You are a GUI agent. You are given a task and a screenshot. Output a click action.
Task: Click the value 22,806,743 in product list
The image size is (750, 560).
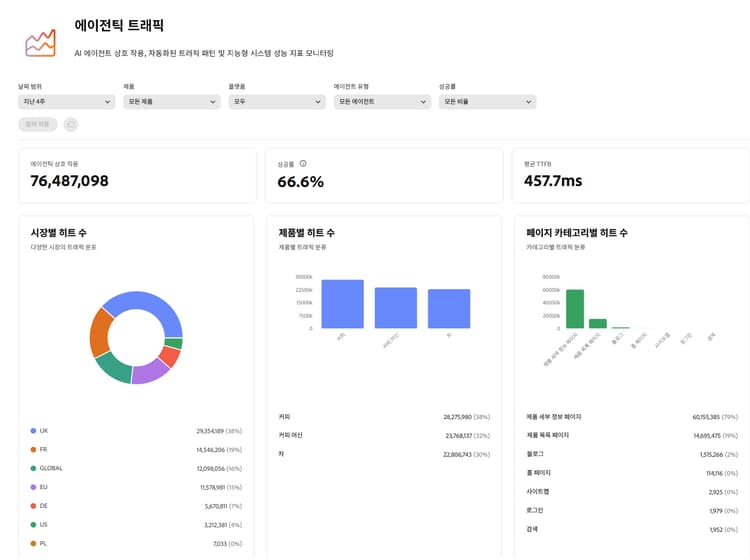[x=457, y=454]
